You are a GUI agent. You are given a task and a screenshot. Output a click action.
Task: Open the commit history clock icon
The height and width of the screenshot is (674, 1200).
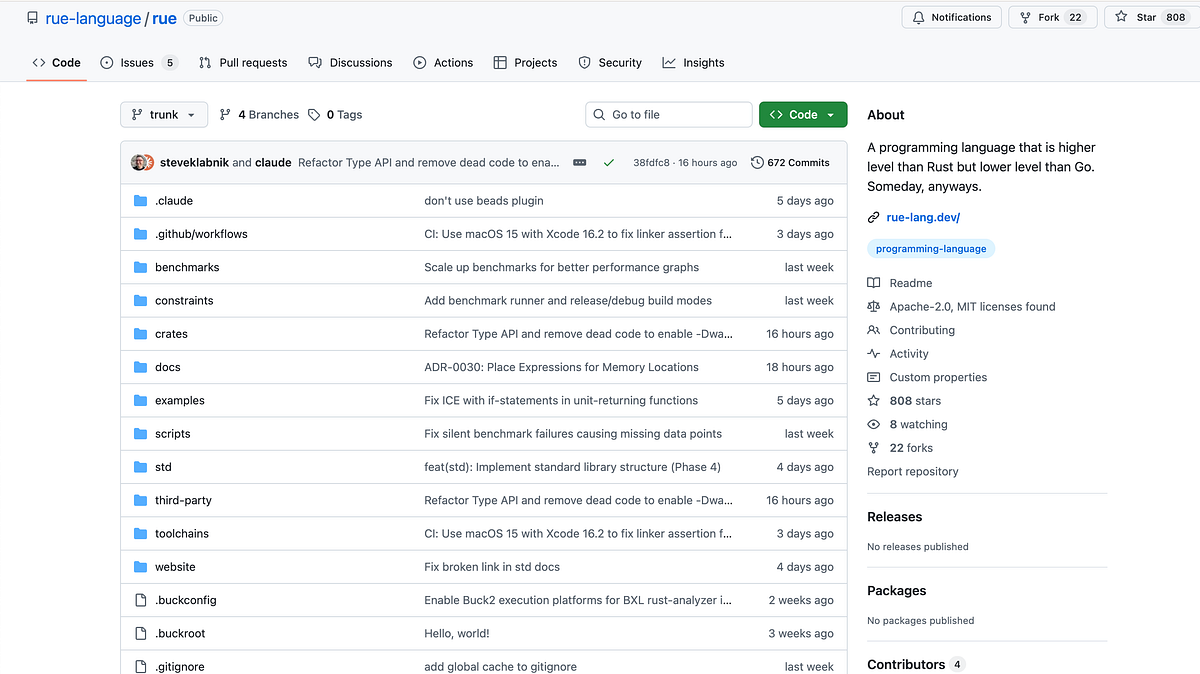[x=757, y=162]
